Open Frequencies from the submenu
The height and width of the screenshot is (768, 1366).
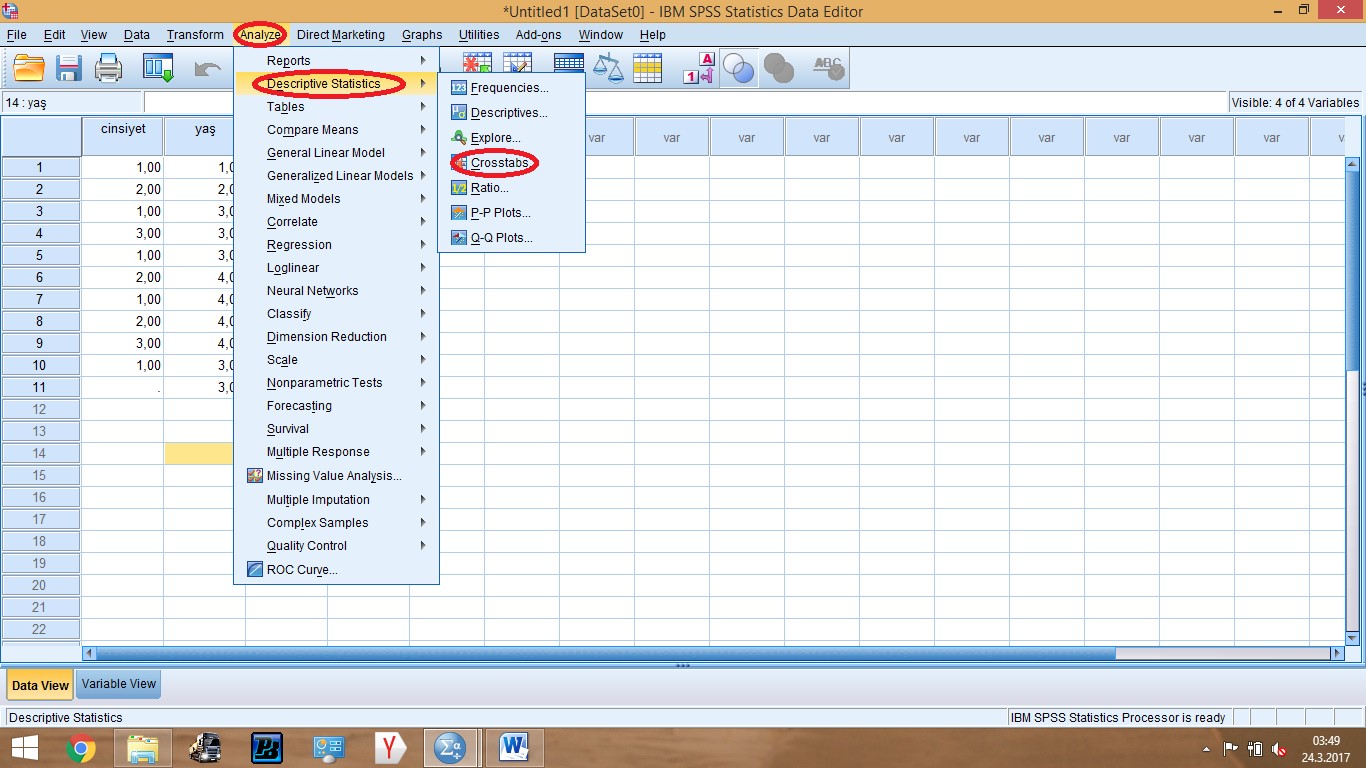[511, 88]
